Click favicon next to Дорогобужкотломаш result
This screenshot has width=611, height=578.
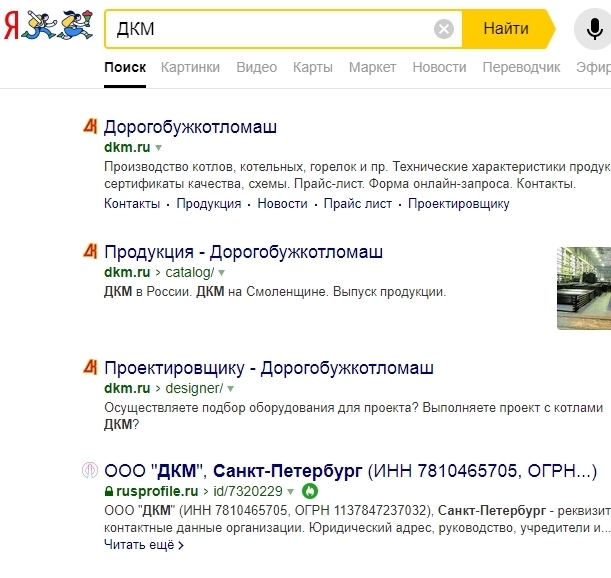click(x=90, y=127)
